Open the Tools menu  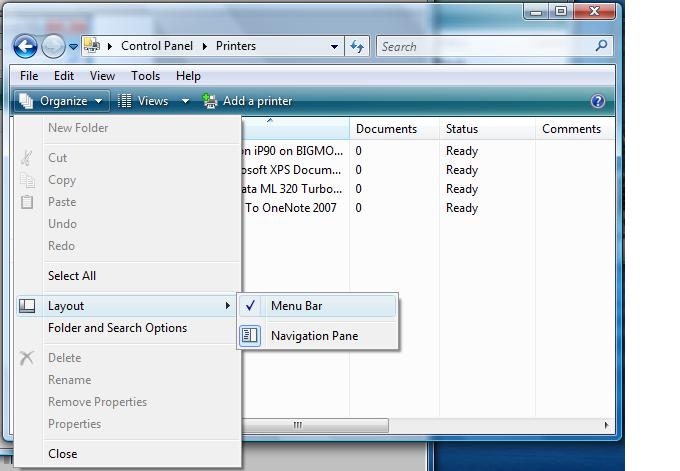[x=145, y=76]
